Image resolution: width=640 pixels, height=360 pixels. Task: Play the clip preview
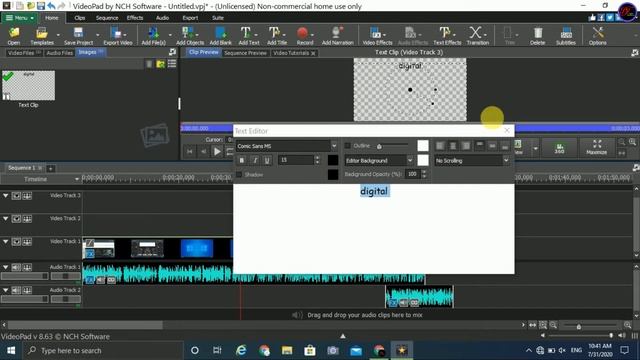click(217, 152)
